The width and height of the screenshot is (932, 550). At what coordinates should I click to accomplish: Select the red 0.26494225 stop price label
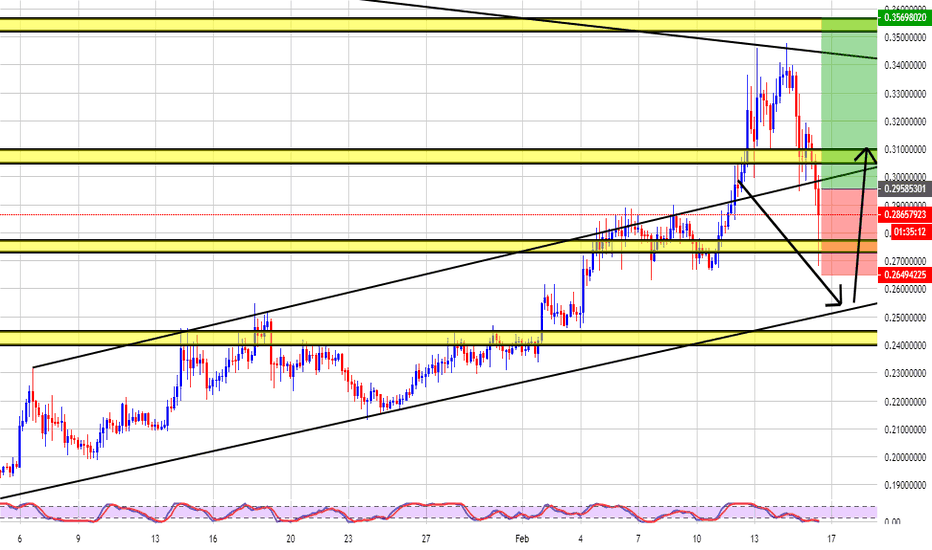point(905,274)
